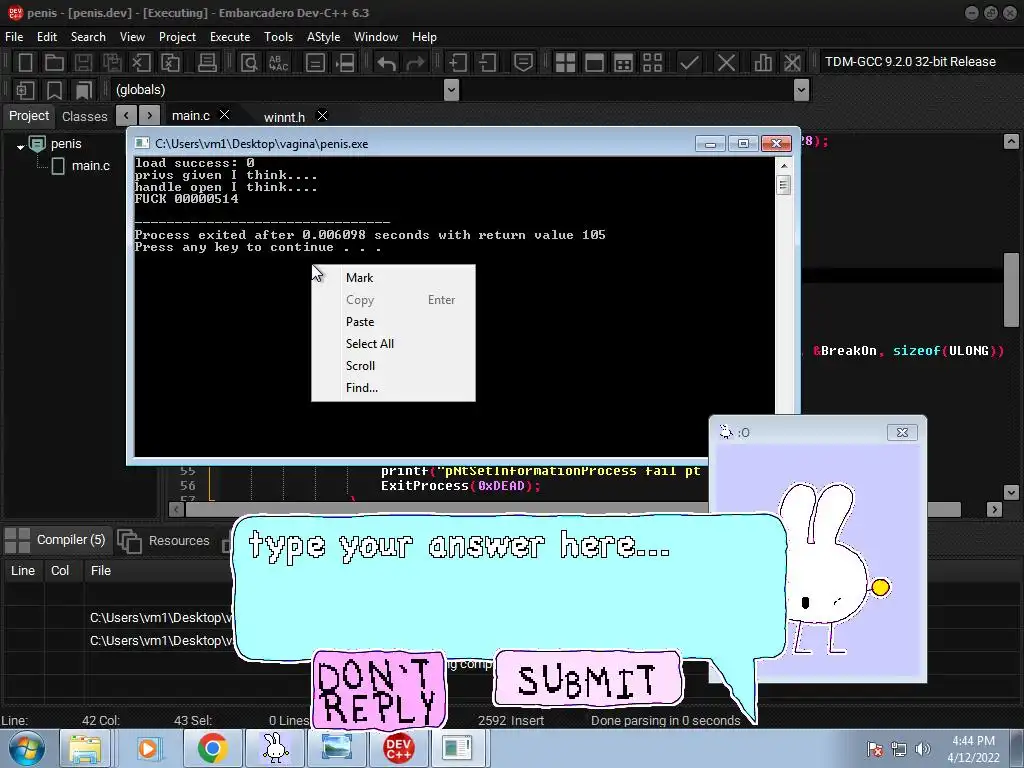Open the Compiler (5) bottom tab
This screenshot has width=1024, height=768.
71,539
